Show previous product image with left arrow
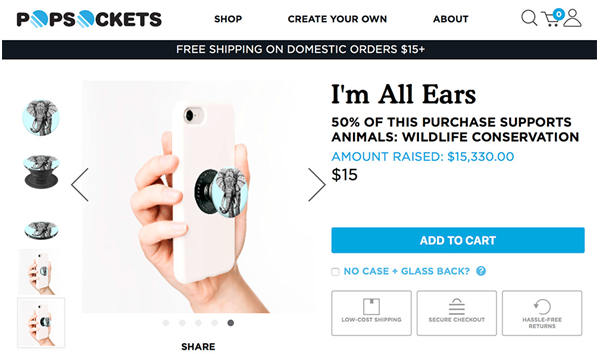The height and width of the screenshot is (363, 599). [80, 185]
